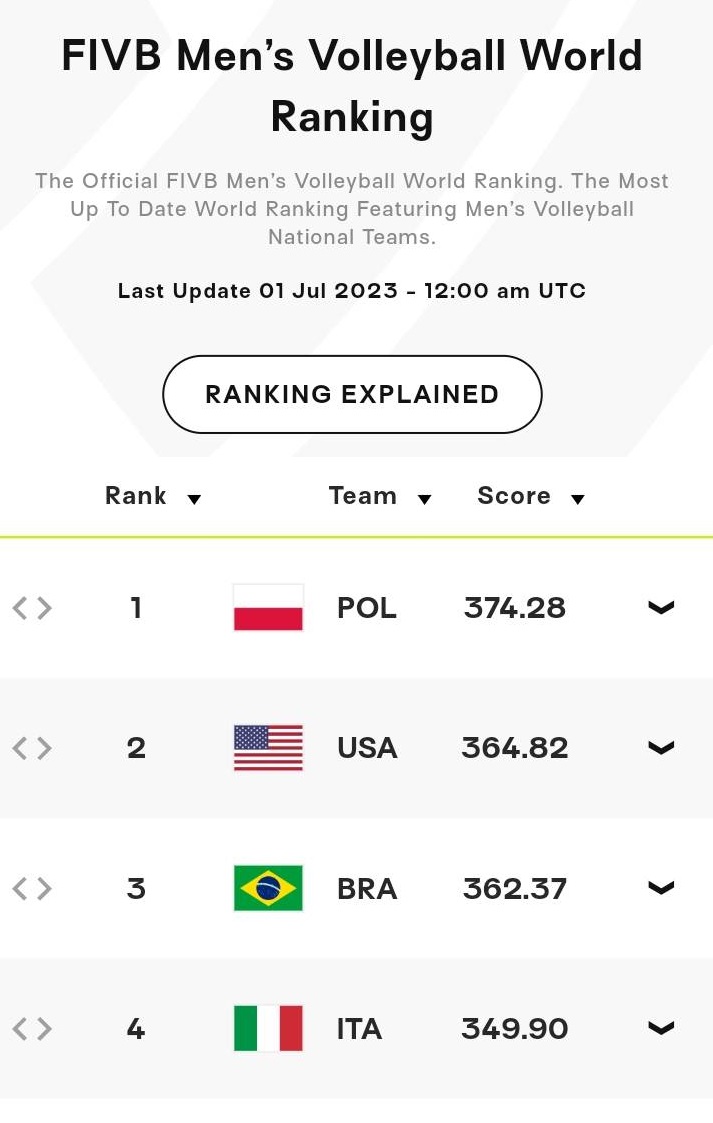Click the rank movement arrows beside POL

32,608
